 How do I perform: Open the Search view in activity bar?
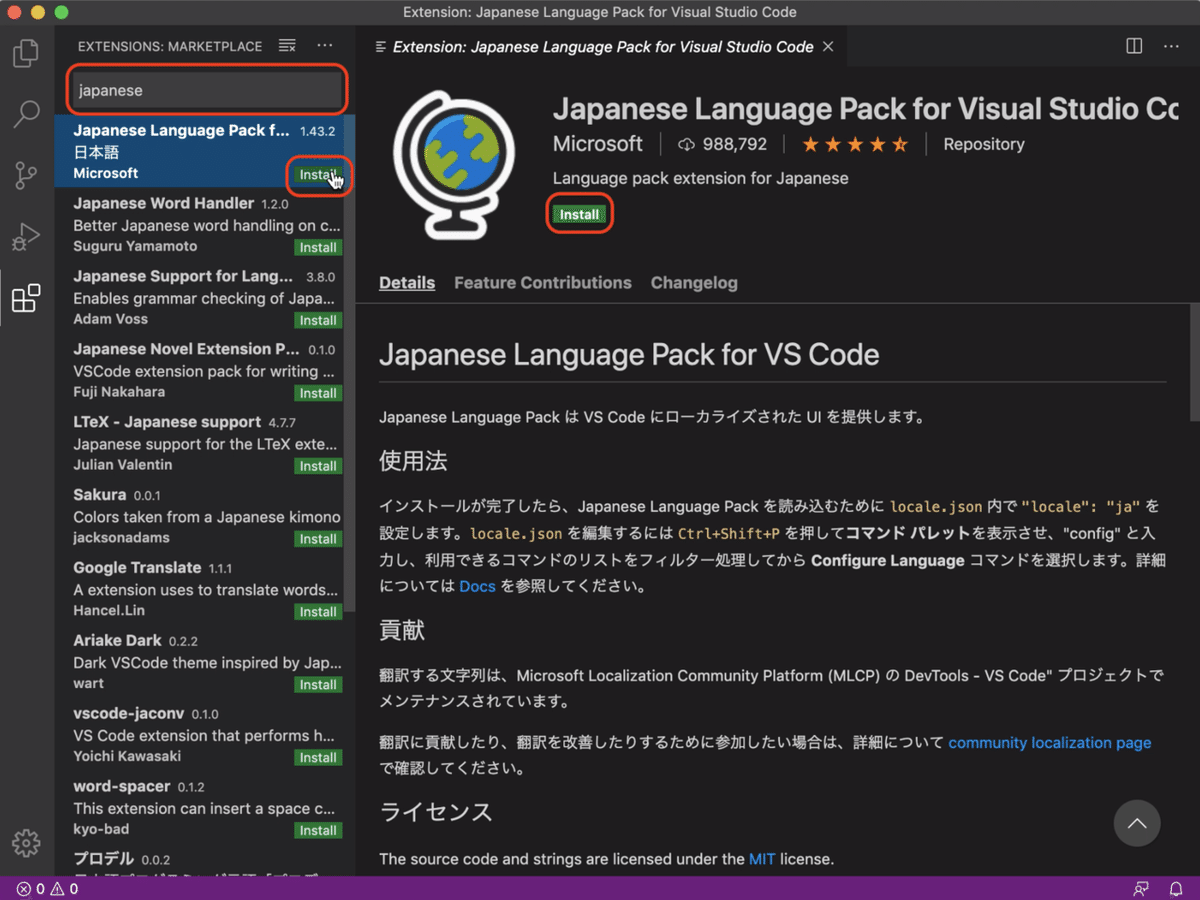26,114
